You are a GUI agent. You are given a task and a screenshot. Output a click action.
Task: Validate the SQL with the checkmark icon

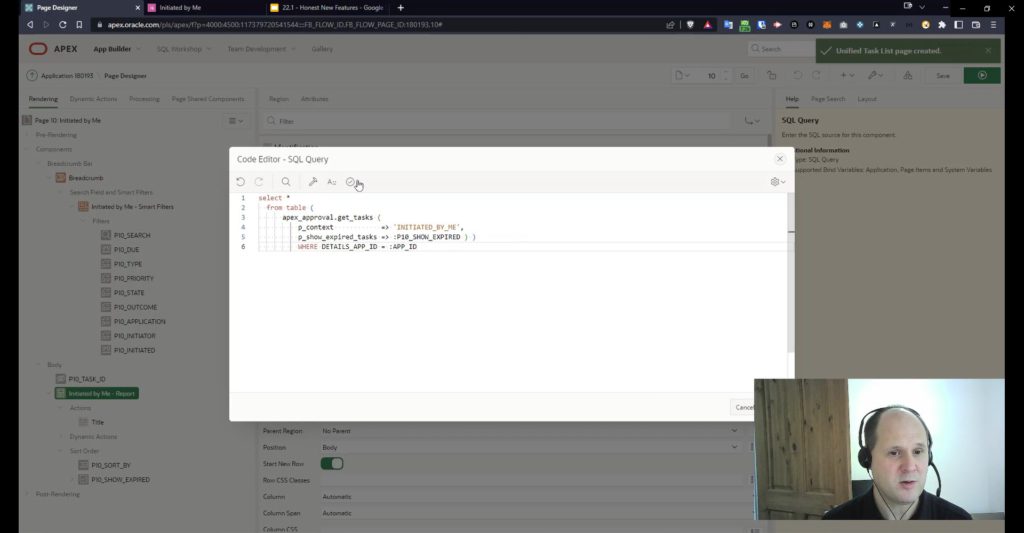point(351,182)
